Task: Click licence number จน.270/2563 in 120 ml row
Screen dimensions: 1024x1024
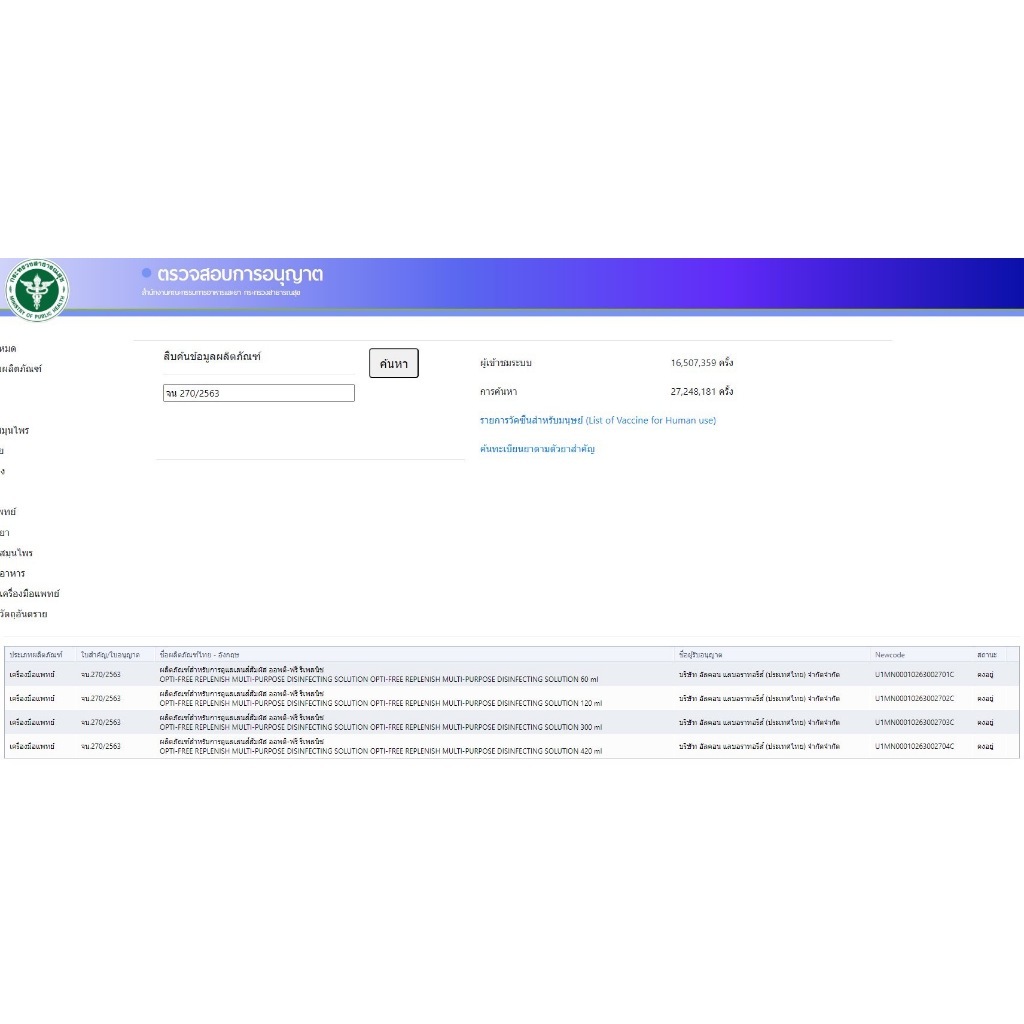Action: 101,698
